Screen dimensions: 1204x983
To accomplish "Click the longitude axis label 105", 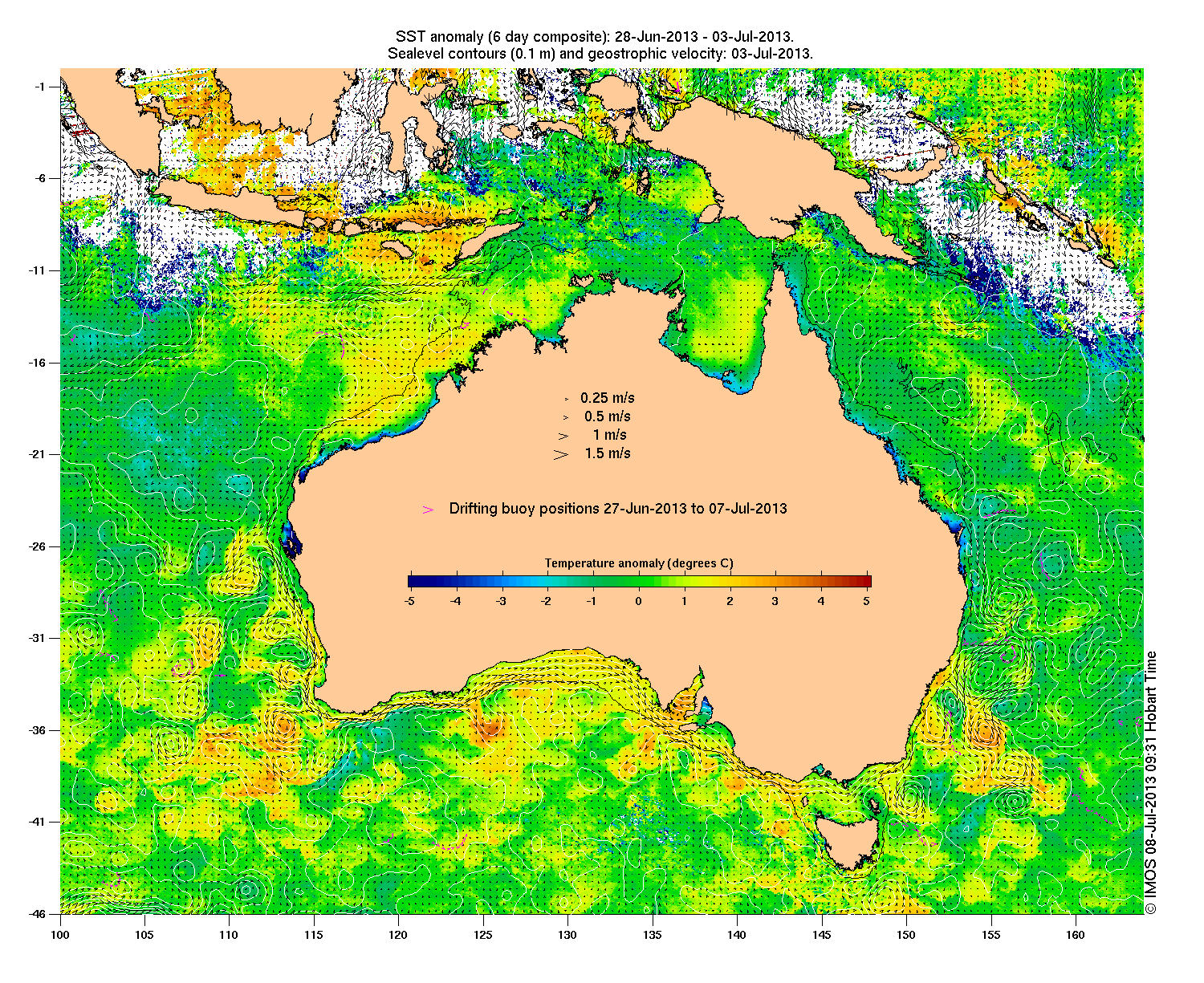I will (x=144, y=935).
